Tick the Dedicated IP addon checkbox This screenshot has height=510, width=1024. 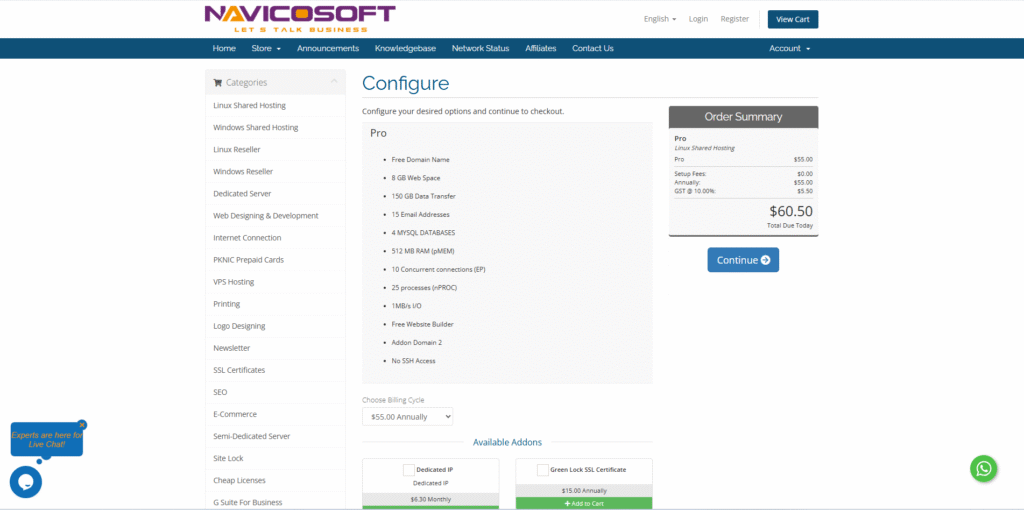coord(408,469)
